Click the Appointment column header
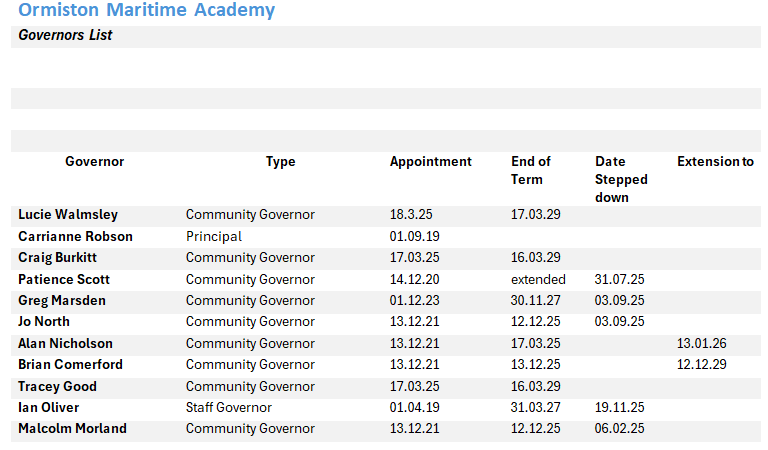Screen dimensions: 768x450 coord(430,162)
